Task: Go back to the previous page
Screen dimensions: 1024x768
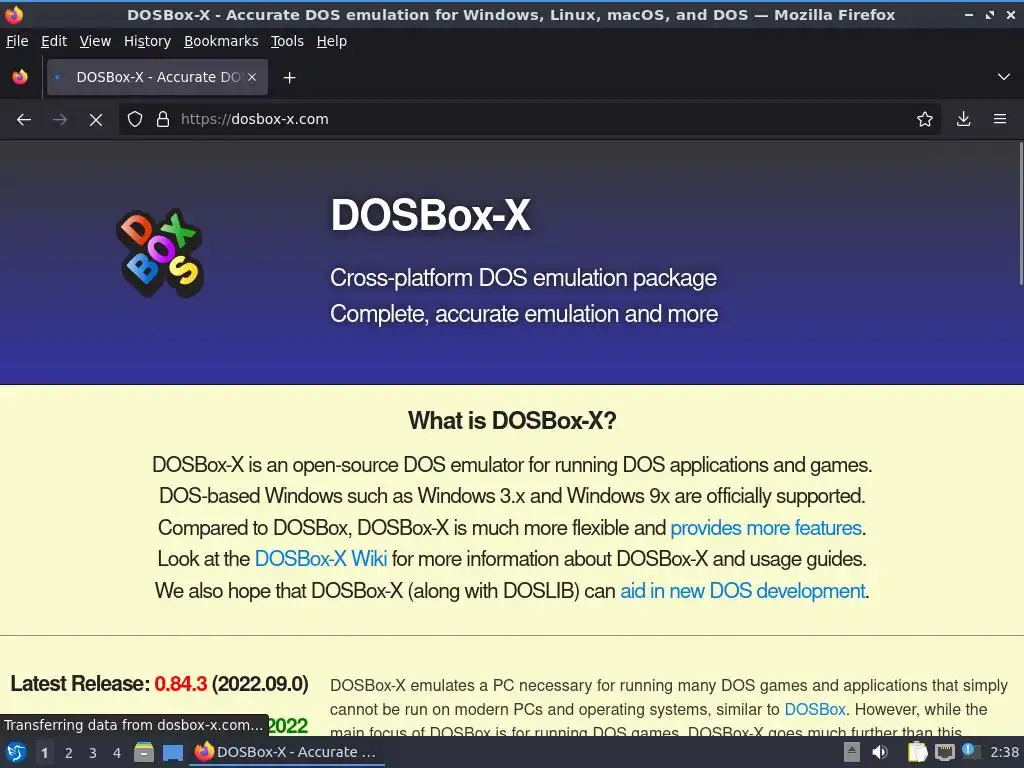Action: coord(24,120)
